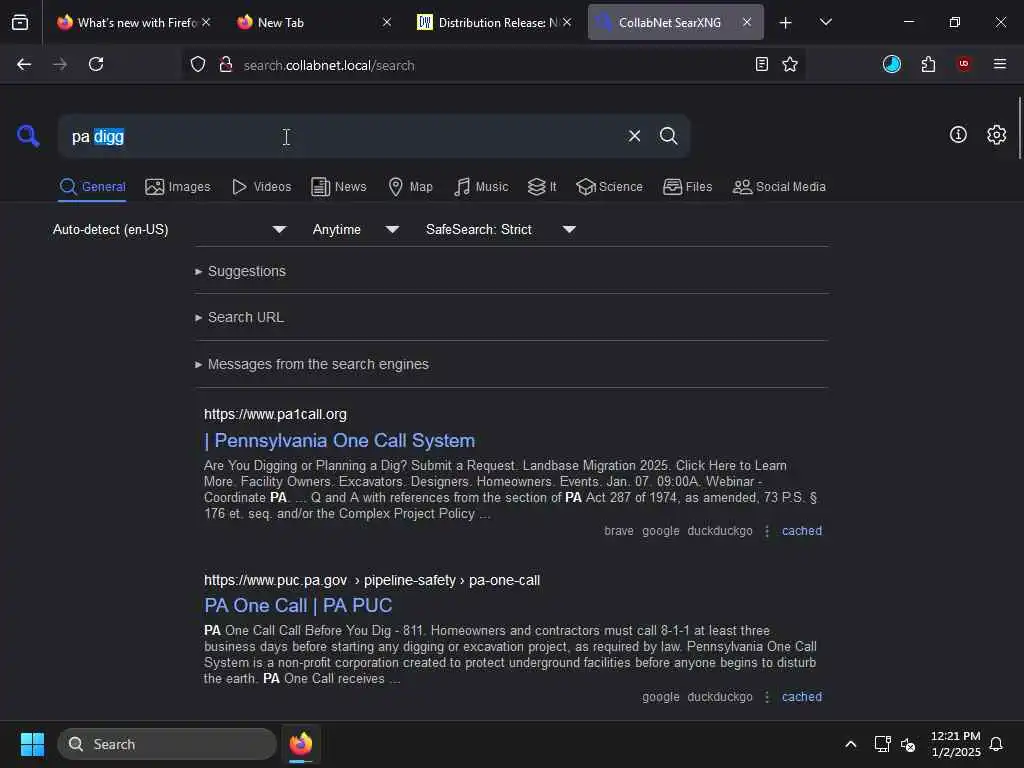The image size is (1024, 768).
Task: Open a new browser tab
Action: [786, 23]
